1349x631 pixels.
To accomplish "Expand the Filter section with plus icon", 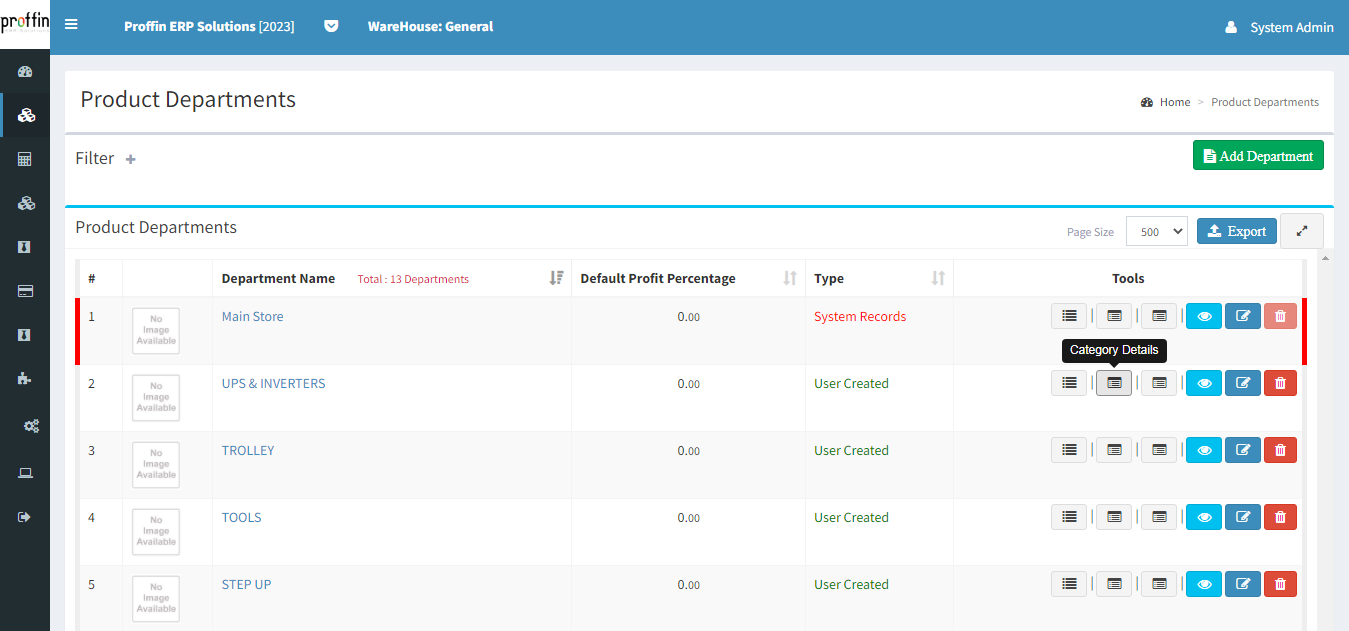I will tap(130, 159).
